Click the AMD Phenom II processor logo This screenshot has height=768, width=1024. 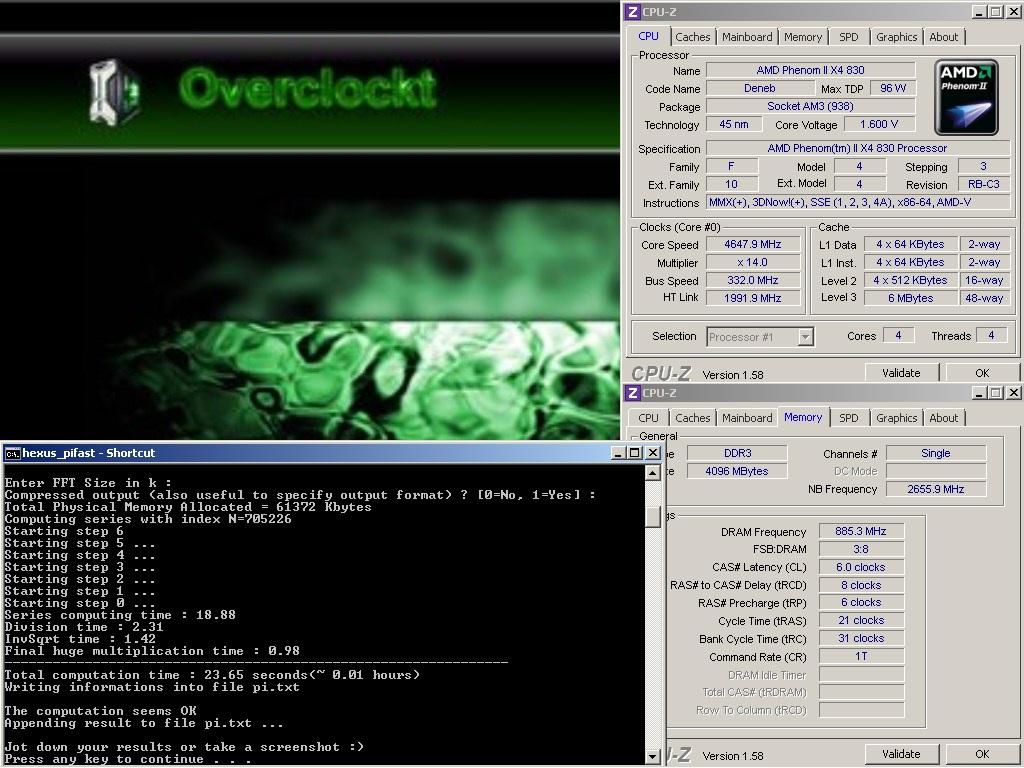pyautogui.click(x=967, y=97)
